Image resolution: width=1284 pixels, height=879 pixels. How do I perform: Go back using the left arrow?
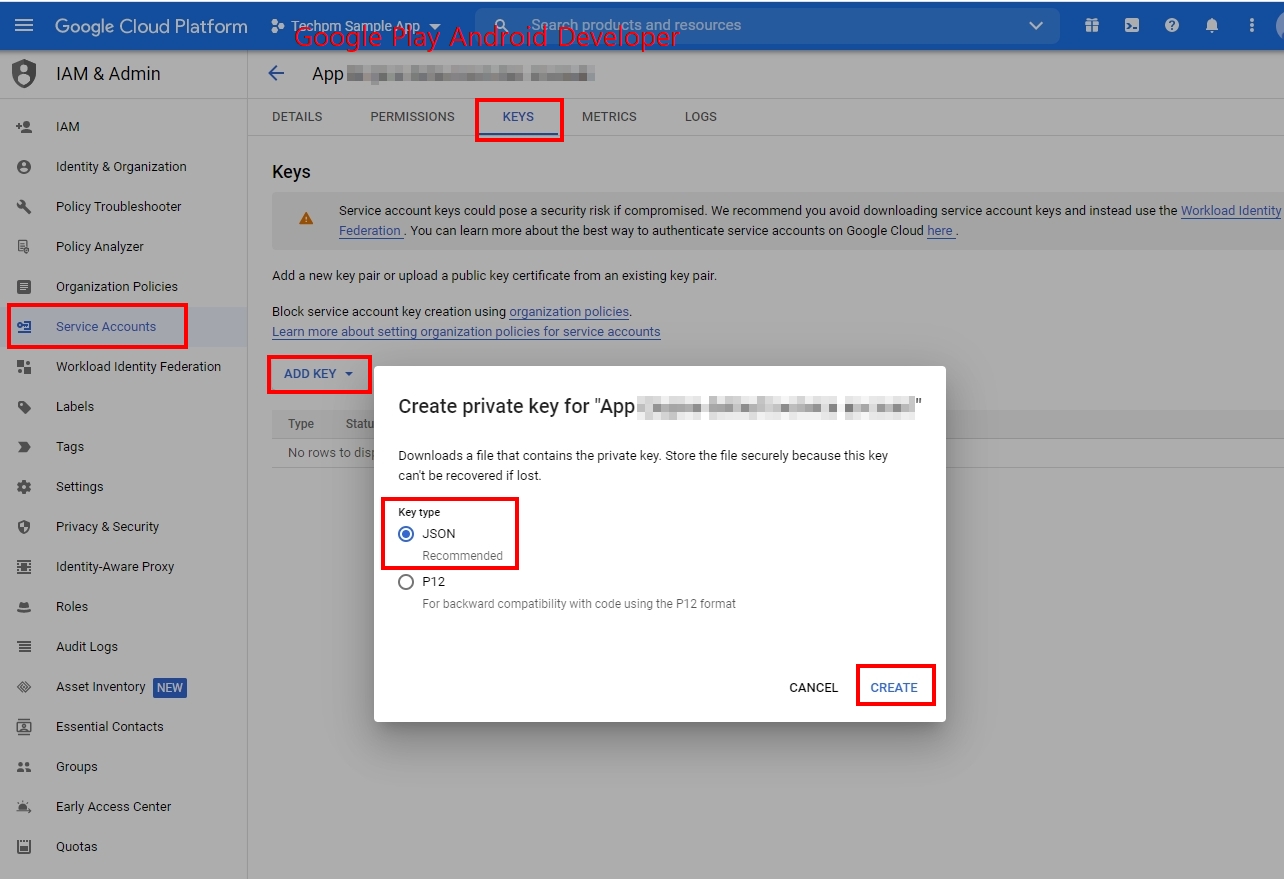click(277, 73)
